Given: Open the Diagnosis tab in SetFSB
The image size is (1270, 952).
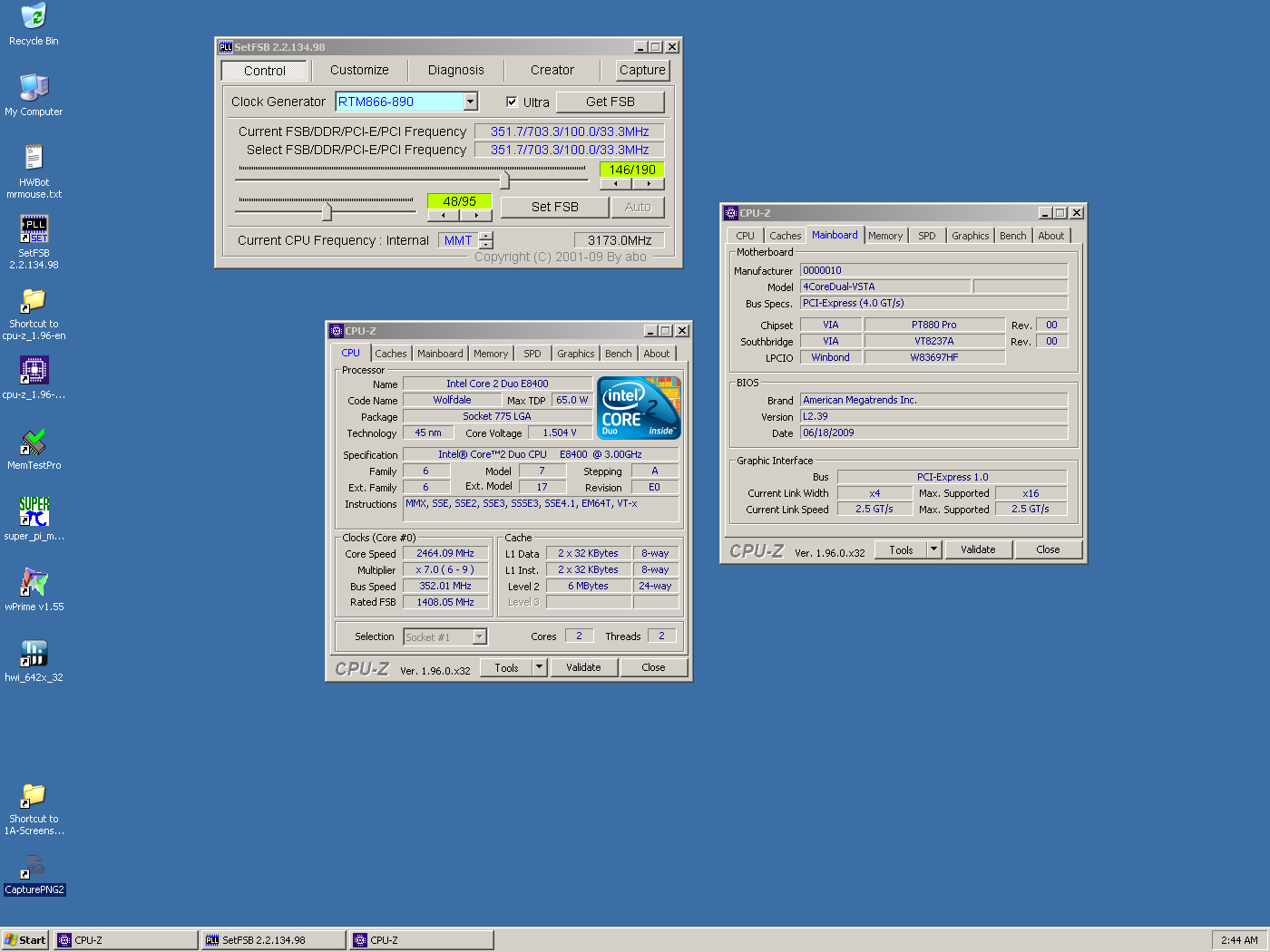Looking at the screenshot, I should (455, 70).
